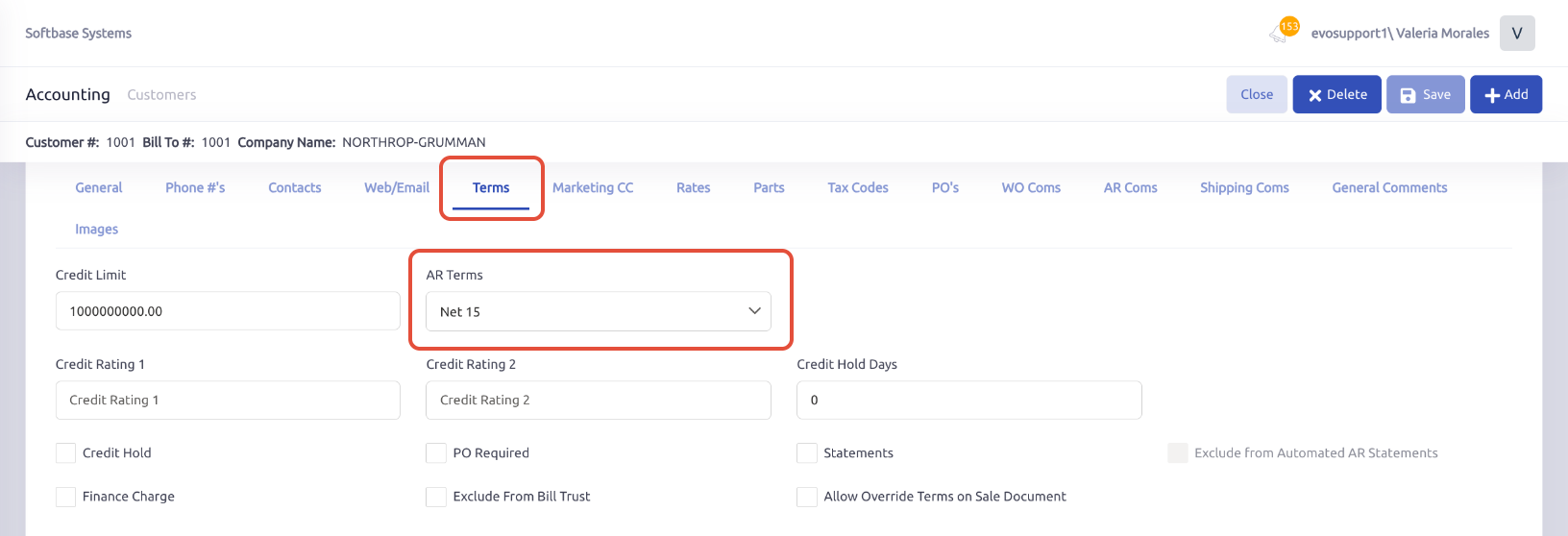Open the Contacts tab

click(x=294, y=187)
